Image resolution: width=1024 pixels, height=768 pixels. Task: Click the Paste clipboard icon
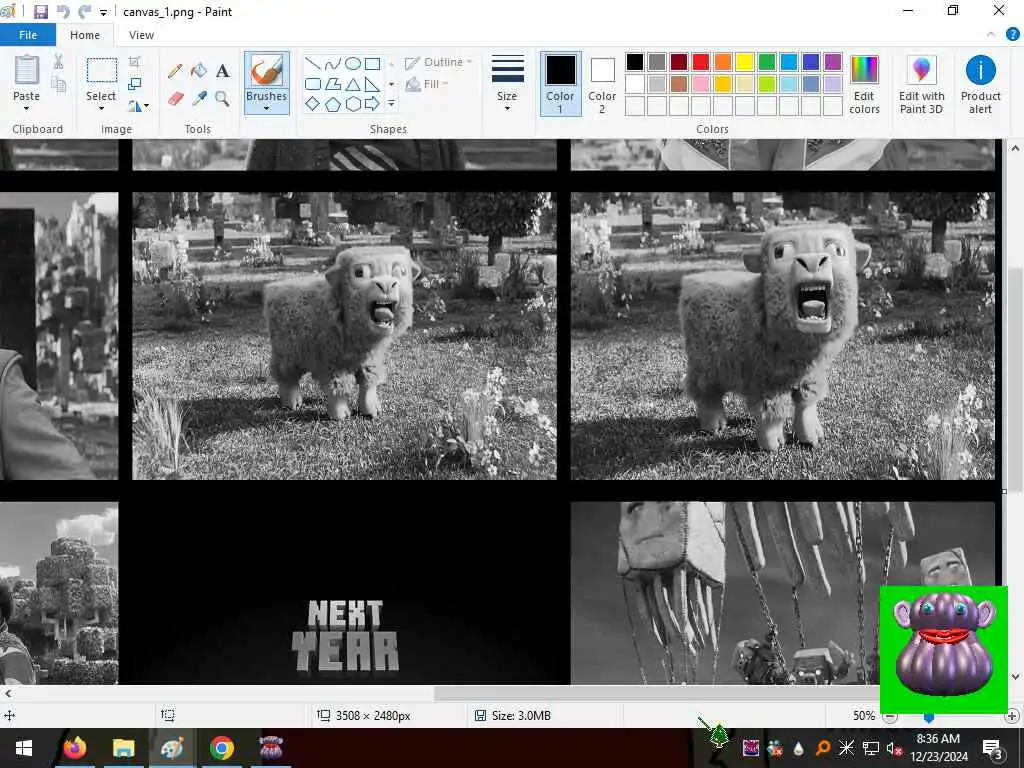pyautogui.click(x=27, y=70)
